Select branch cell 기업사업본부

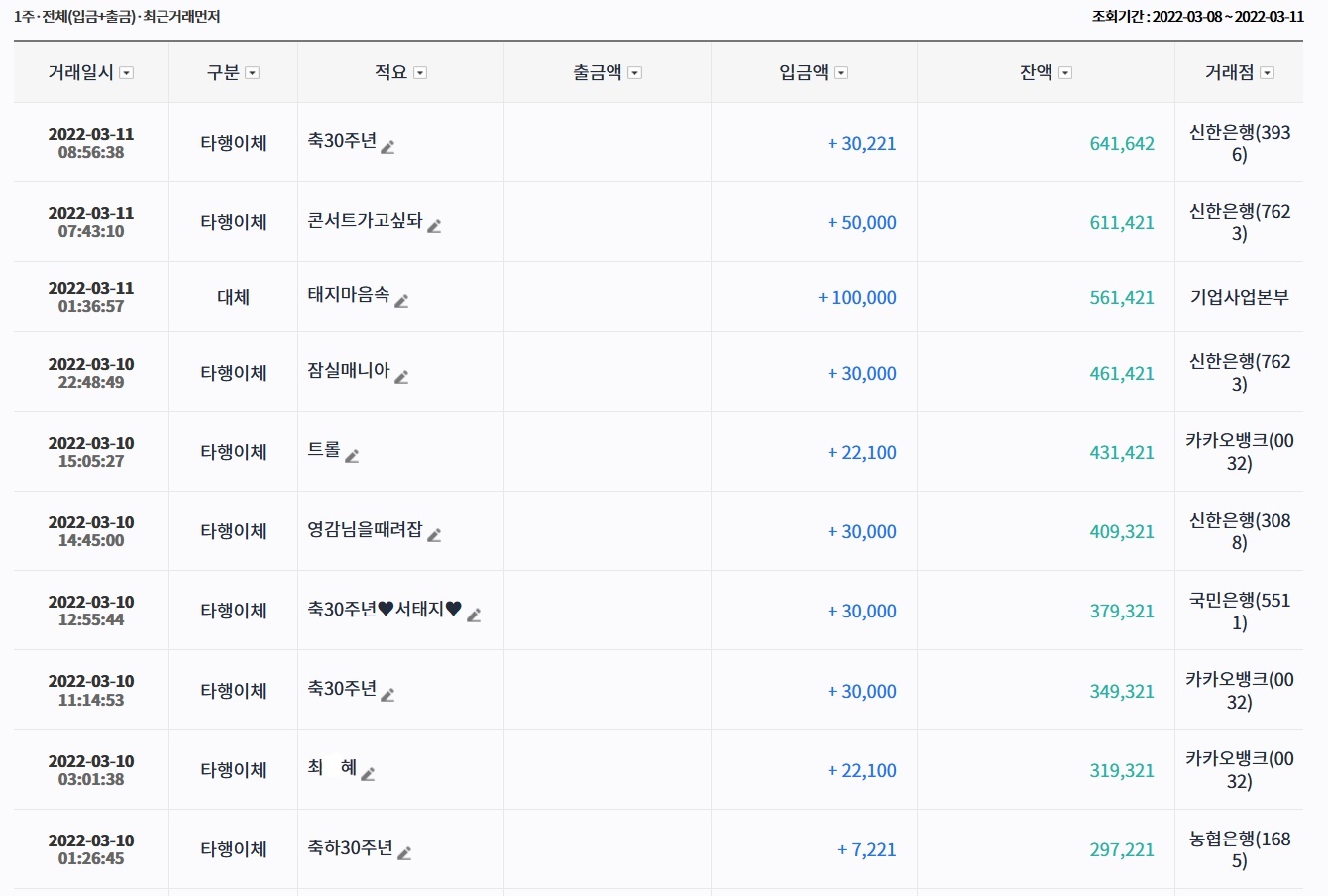1240,297
